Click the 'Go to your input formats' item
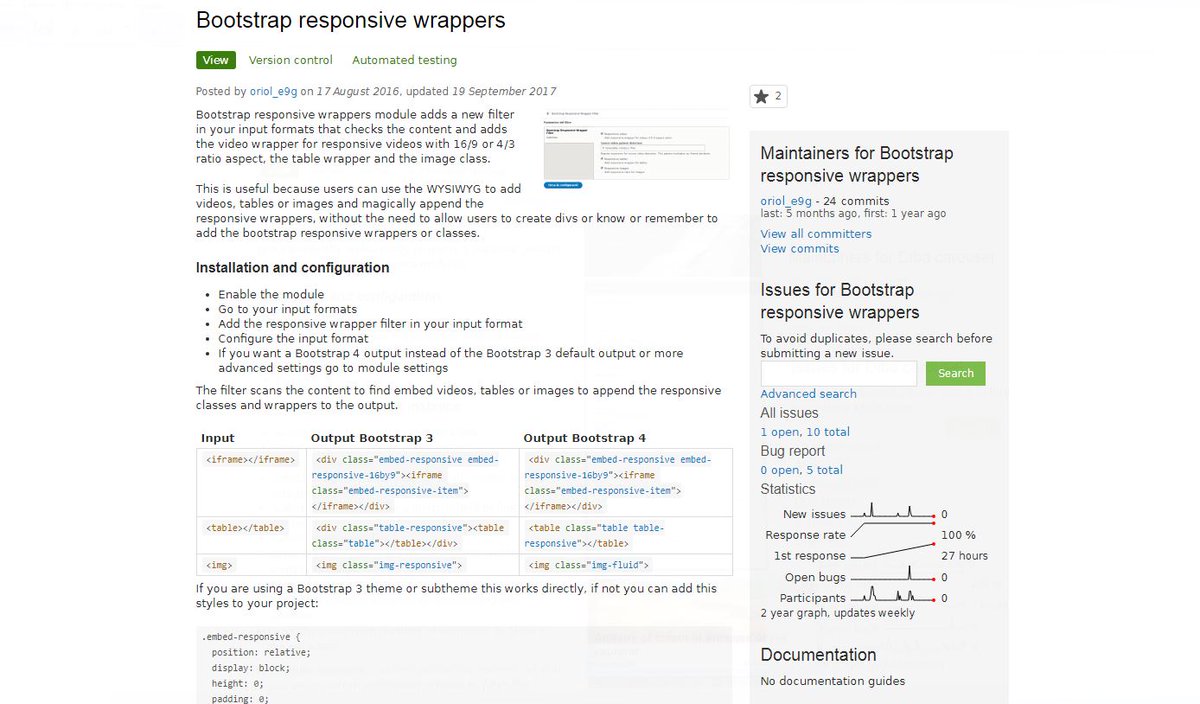Viewport: 1200px width, 704px height. [x=287, y=309]
